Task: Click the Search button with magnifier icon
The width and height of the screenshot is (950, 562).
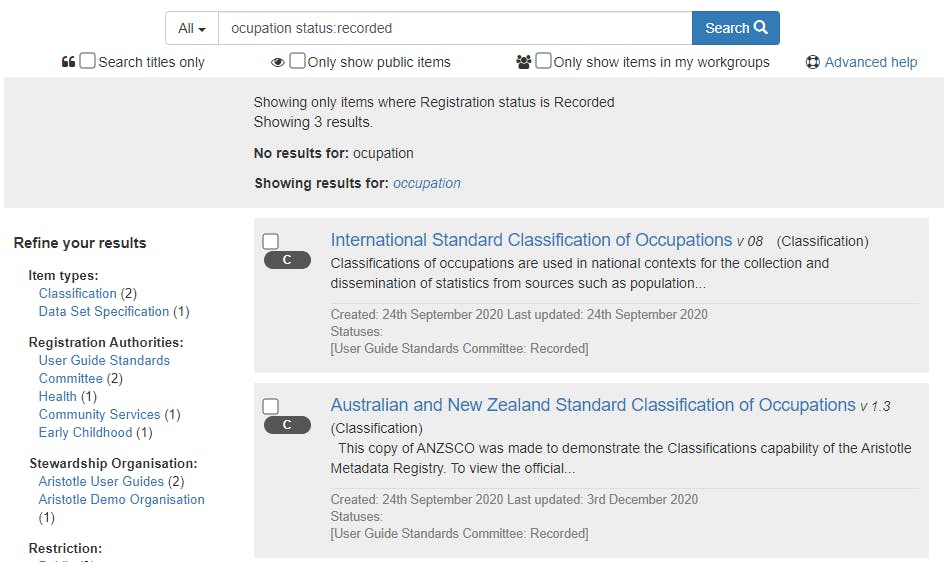Action: coord(735,28)
